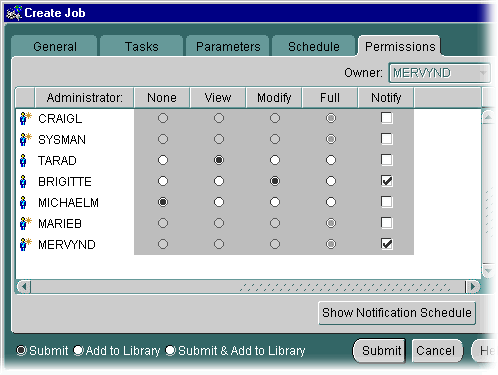Click the administrator icon beside TARAD
Viewport: 498px width, 375px height.
pos(23,160)
